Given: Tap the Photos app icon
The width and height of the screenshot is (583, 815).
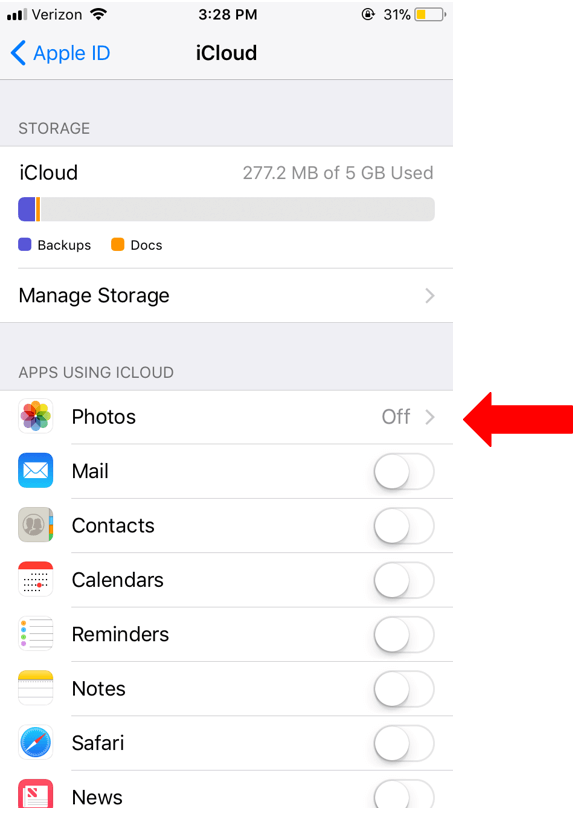Looking at the screenshot, I should 36,416.
